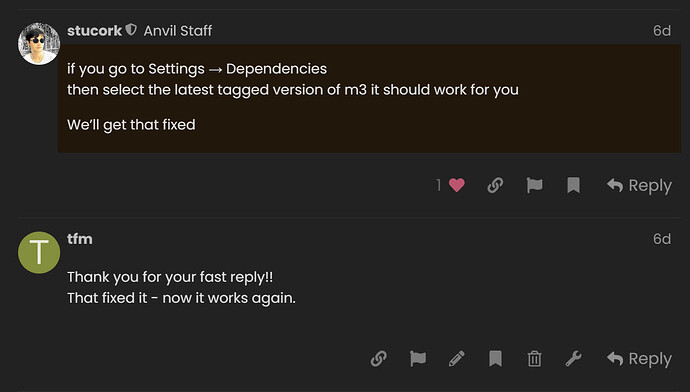Open the 6d timestamp on tfm's post

662,239
